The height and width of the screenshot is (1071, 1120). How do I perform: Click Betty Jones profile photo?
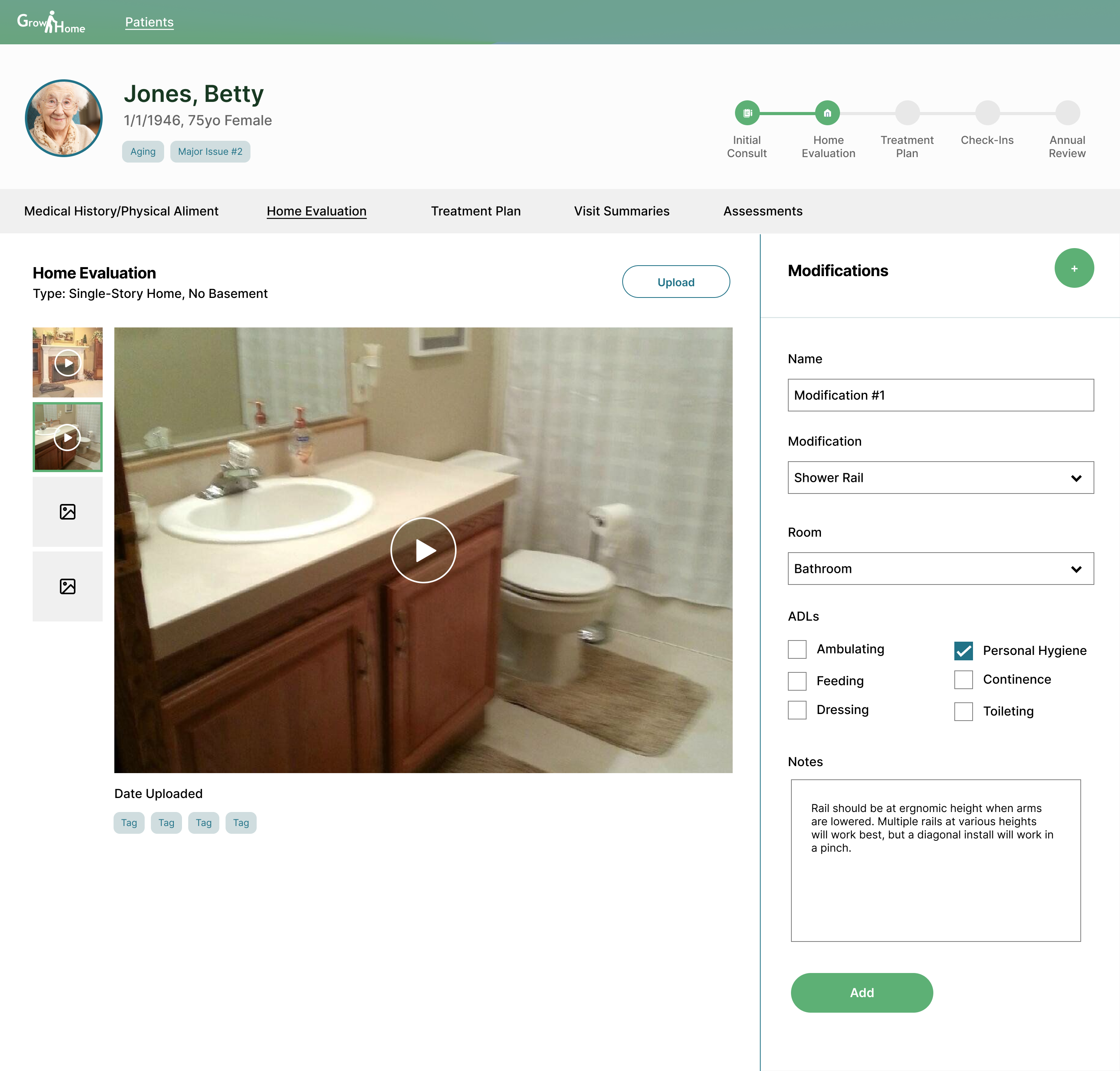tap(64, 118)
